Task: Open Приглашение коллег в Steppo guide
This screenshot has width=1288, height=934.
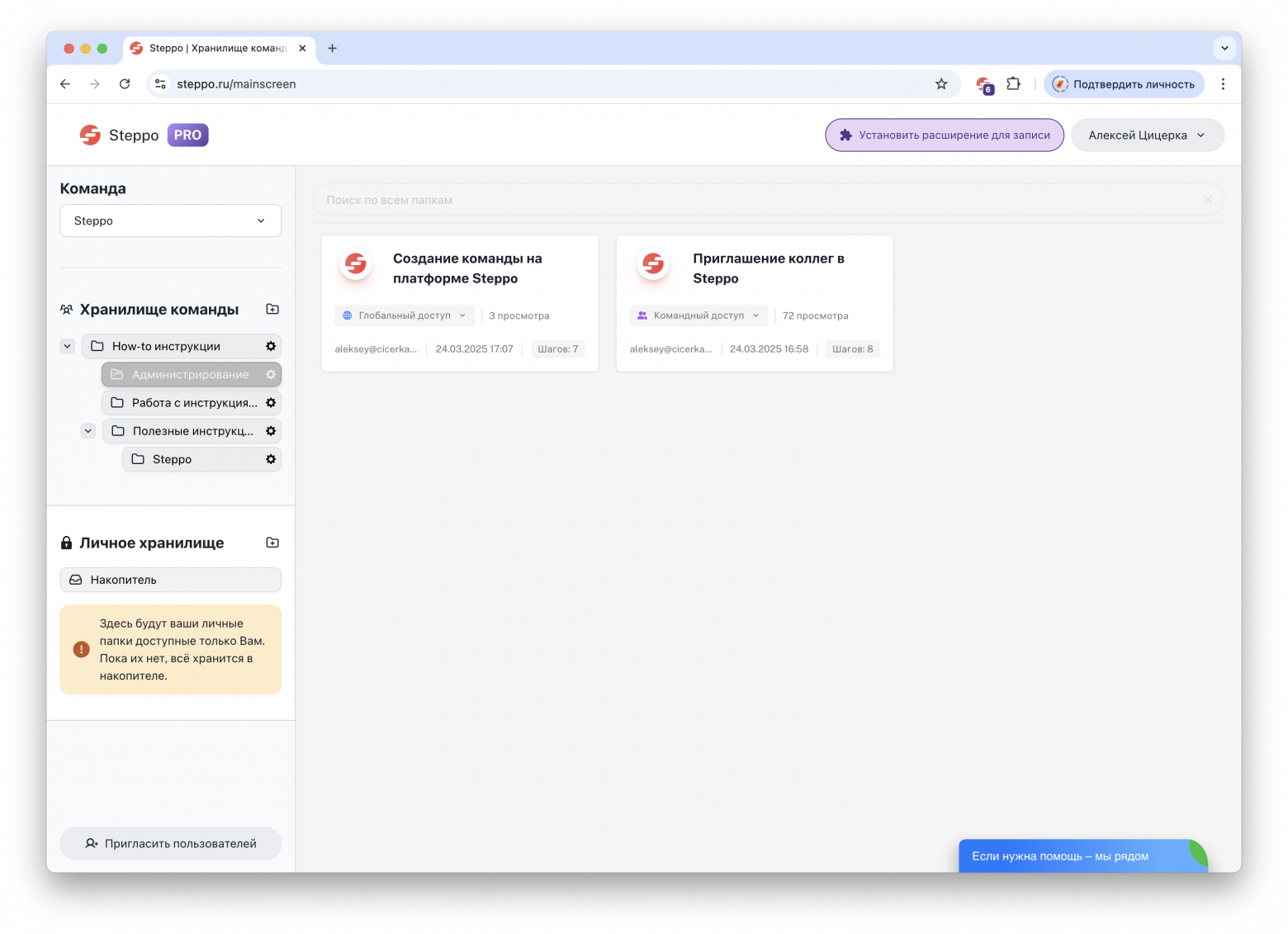Action: click(768, 268)
